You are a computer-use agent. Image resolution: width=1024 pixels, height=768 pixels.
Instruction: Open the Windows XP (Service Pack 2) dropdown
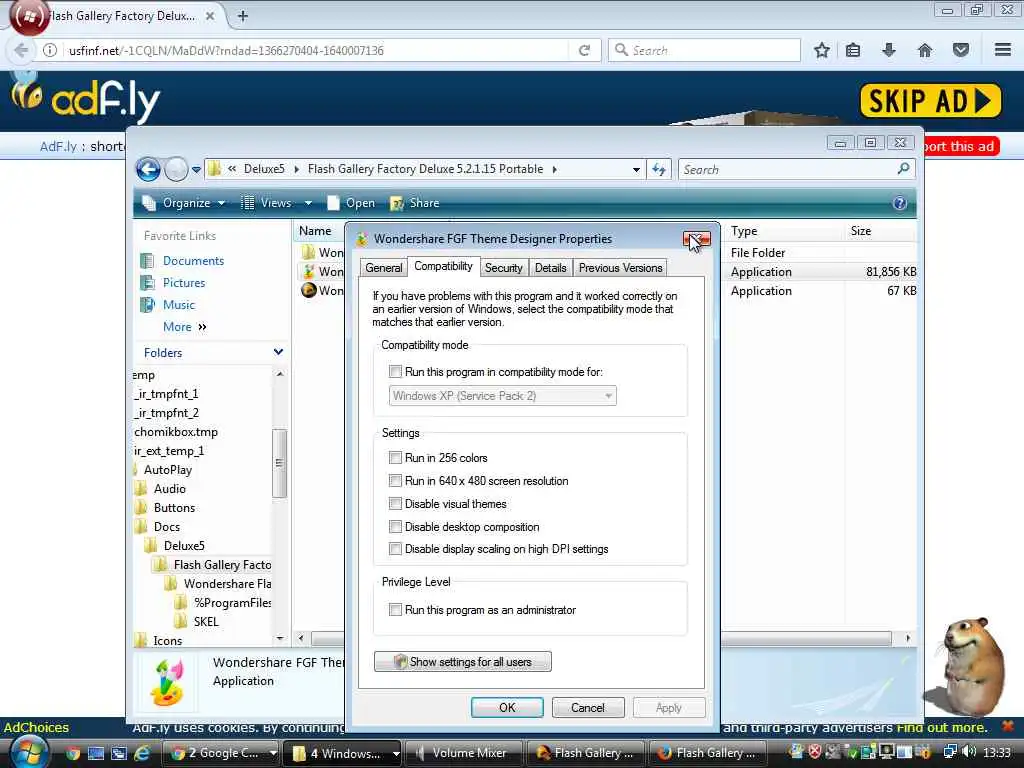tap(502, 396)
